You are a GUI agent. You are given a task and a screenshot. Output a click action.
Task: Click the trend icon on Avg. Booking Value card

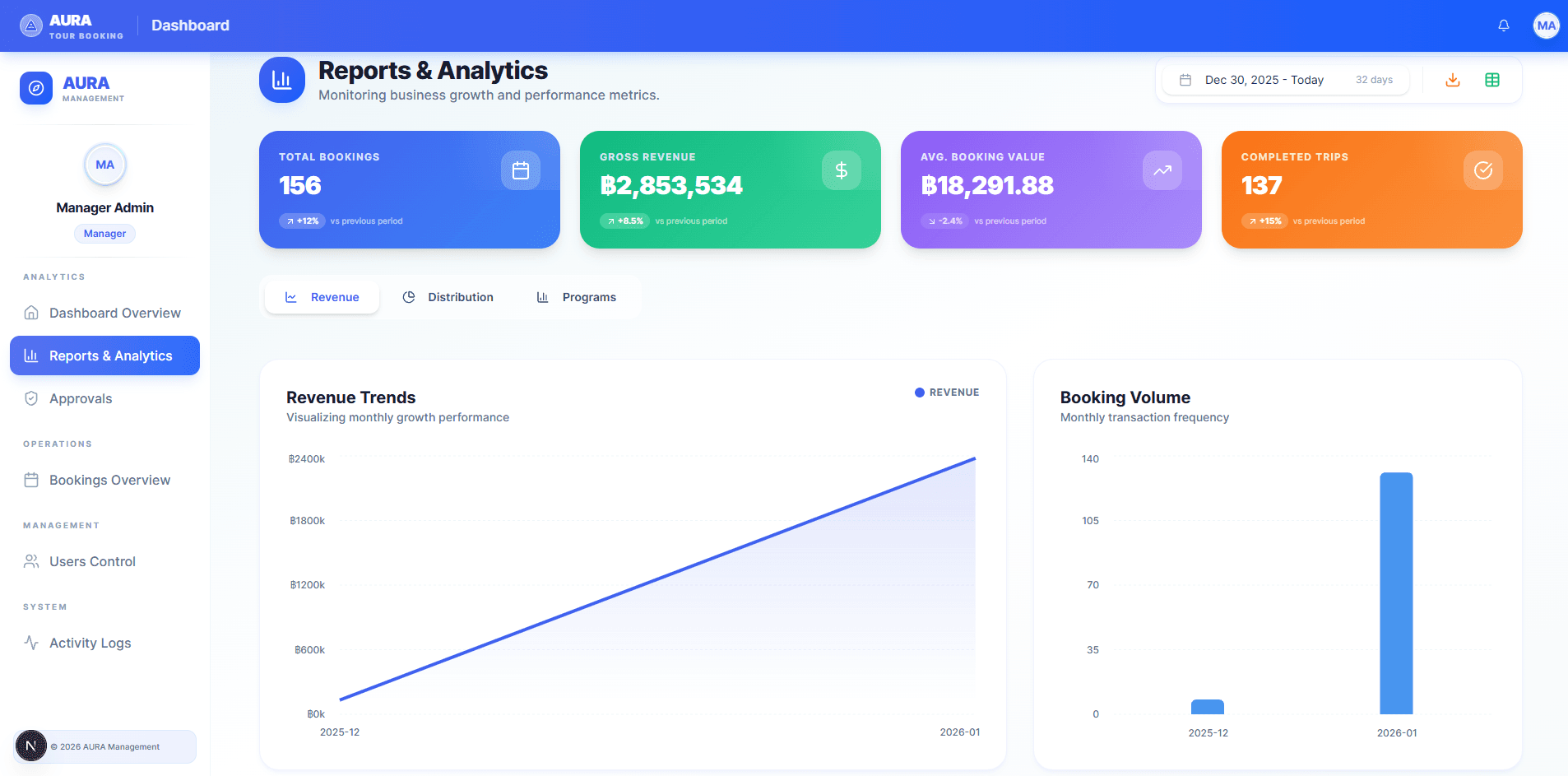[x=1162, y=170]
